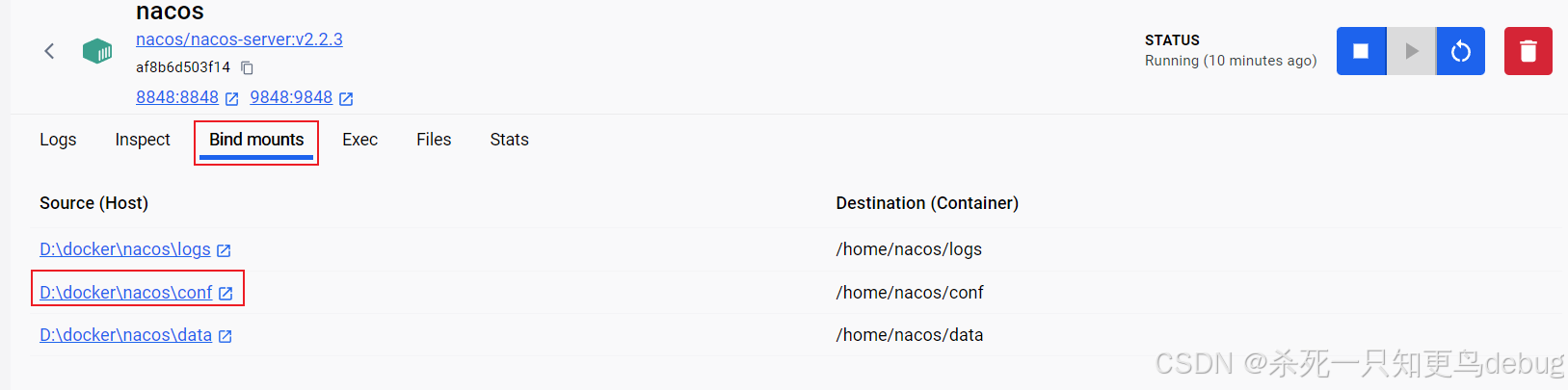Open the Inspect tab
This screenshot has height=390, width=1568.
point(143,140)
